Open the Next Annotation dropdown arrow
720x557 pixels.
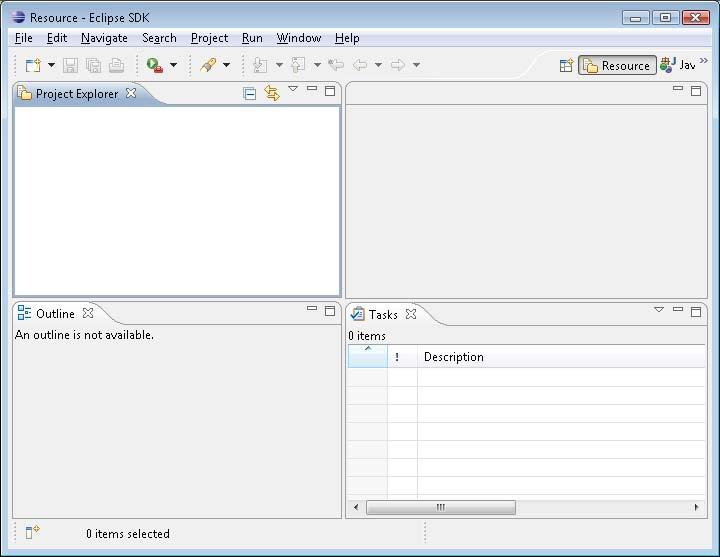pos(279,65)
